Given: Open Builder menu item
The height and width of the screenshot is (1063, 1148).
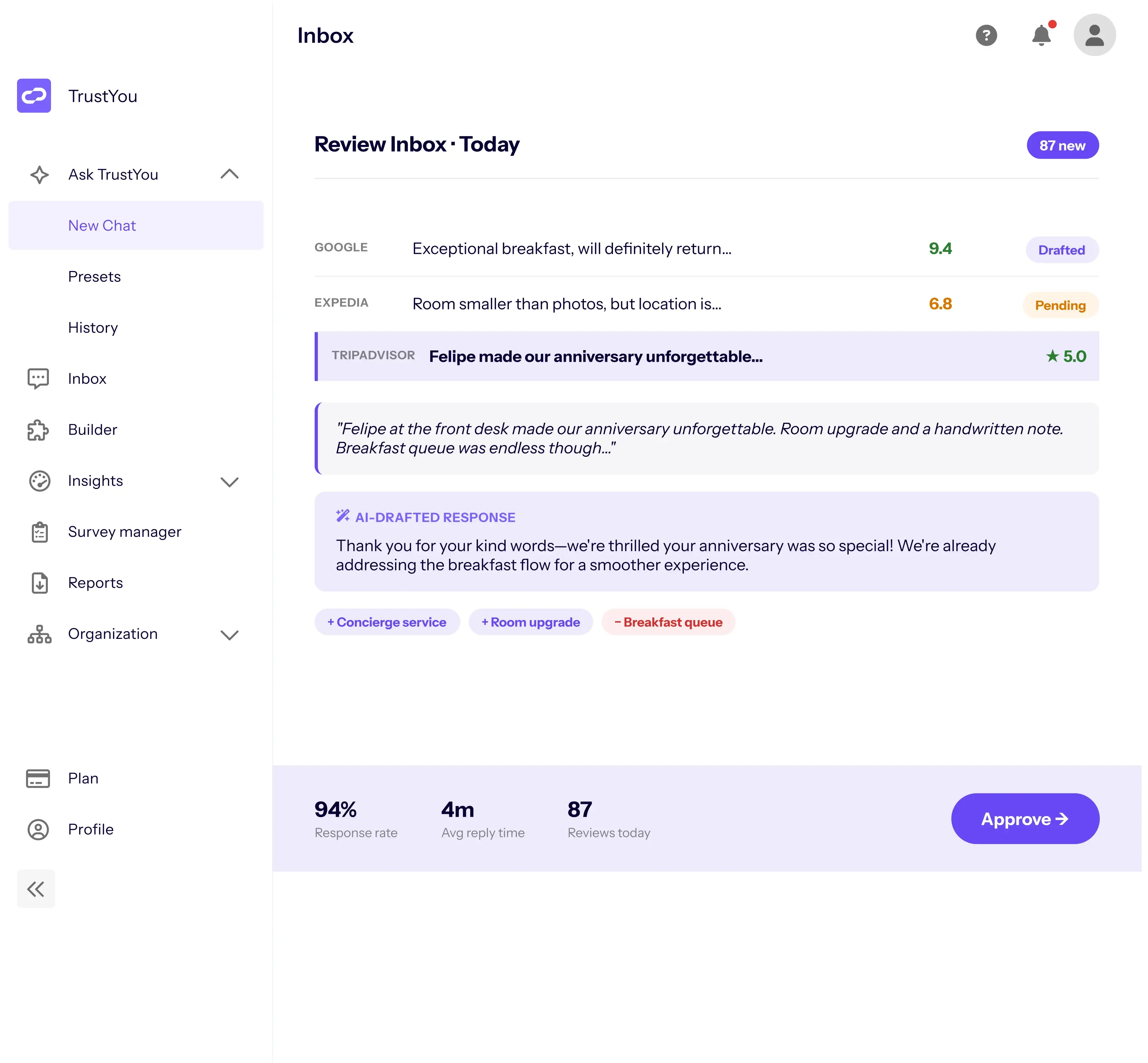Looking at the screenshot, I should (x=92, y=430).
